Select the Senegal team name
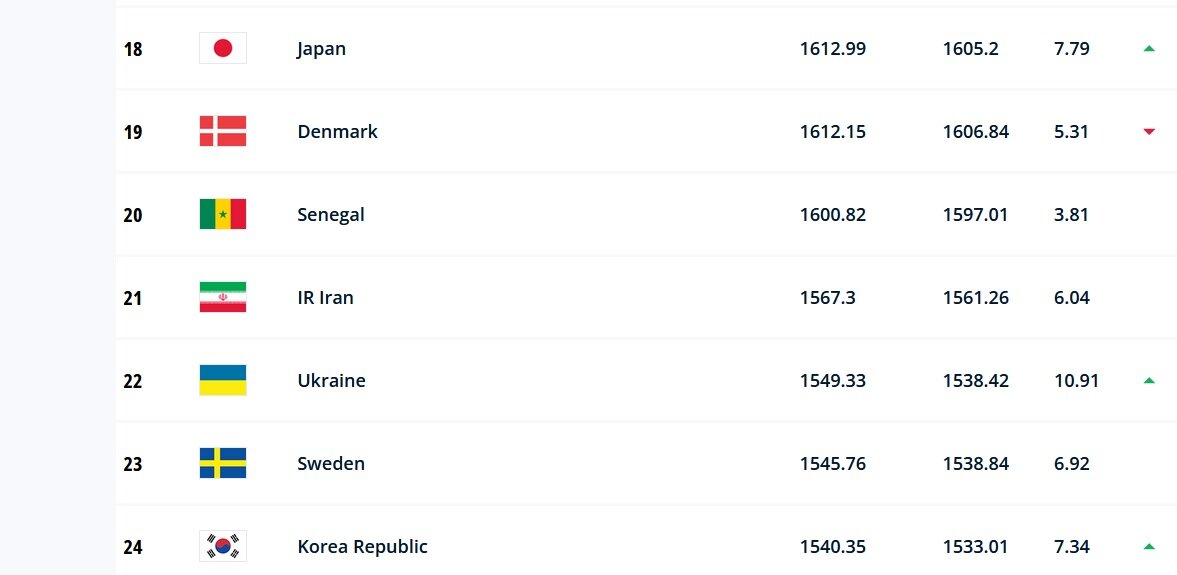The height and width of the screenshot is (575, 1177). click(331, 214)
